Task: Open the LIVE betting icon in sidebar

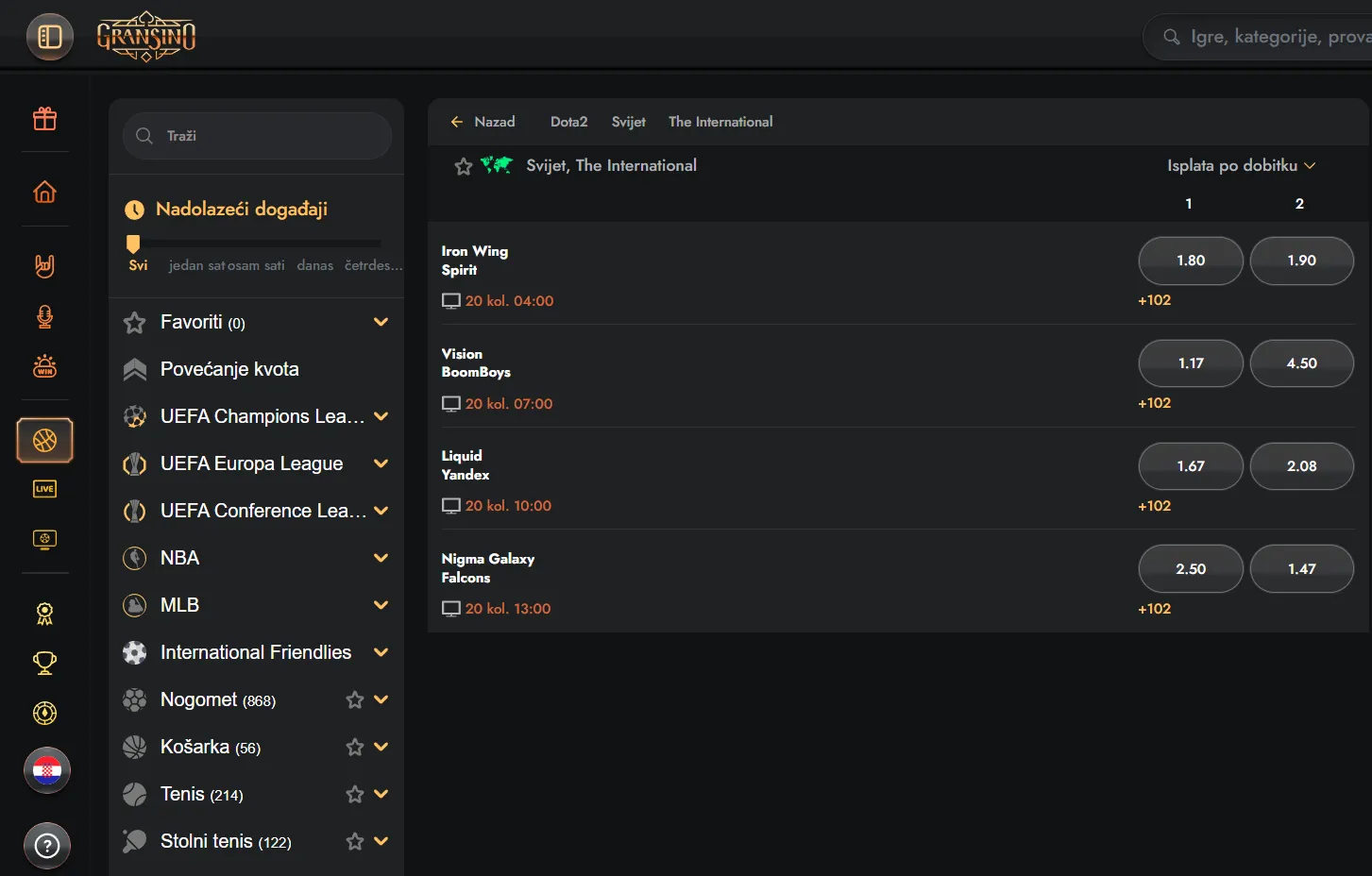Action: click(x=44, y=489)
